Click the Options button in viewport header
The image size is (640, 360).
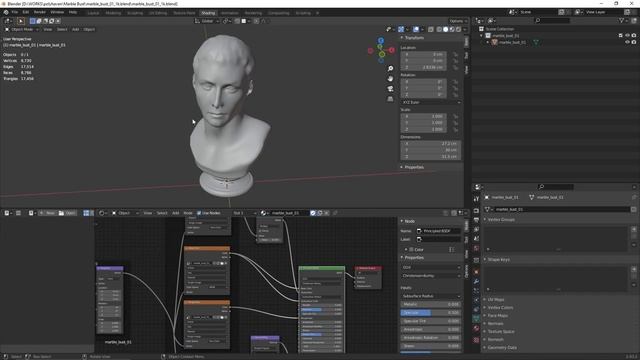pyautogui.click(x=458, y=21)
